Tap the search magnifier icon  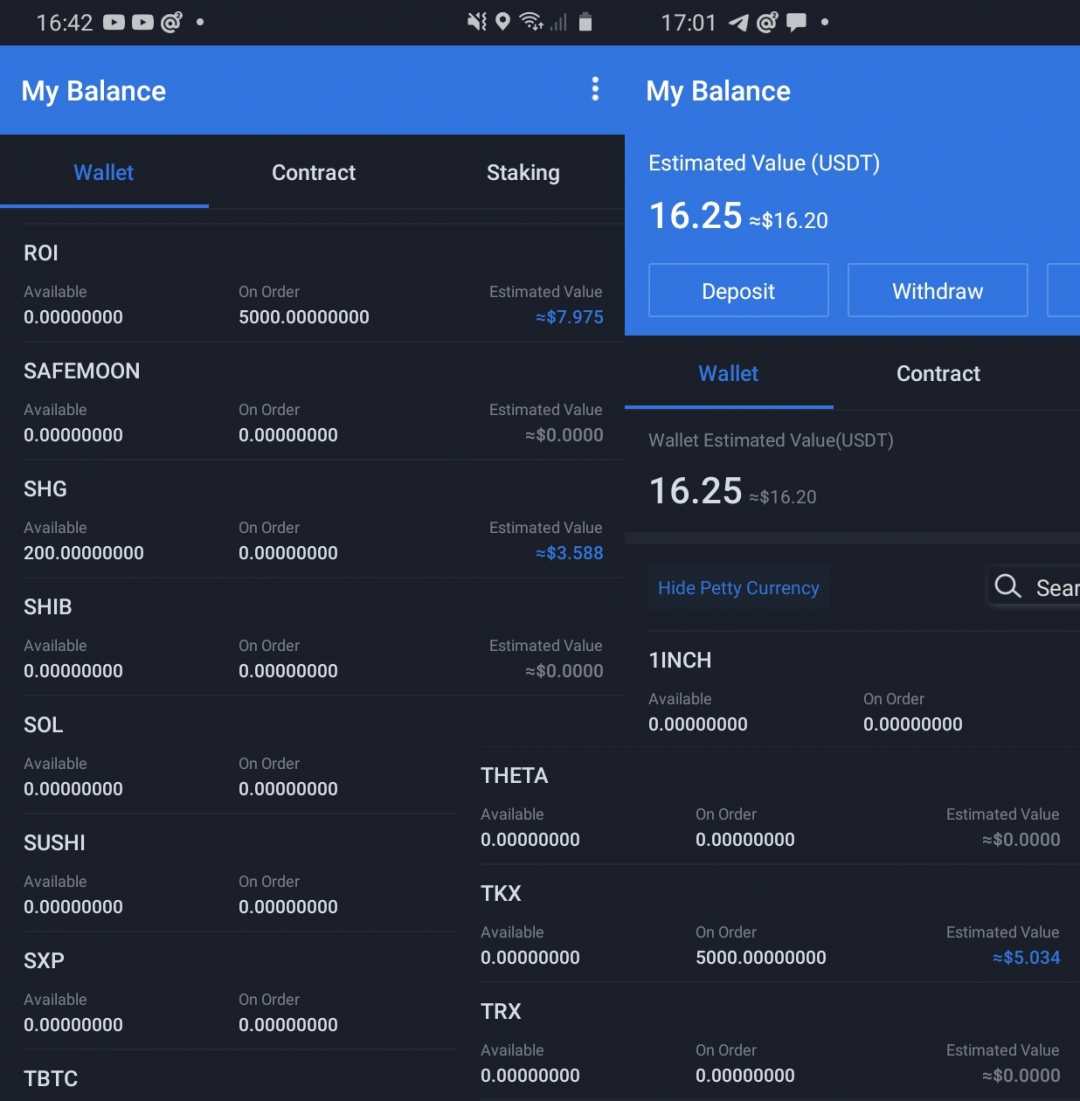tap(1008, 587)
